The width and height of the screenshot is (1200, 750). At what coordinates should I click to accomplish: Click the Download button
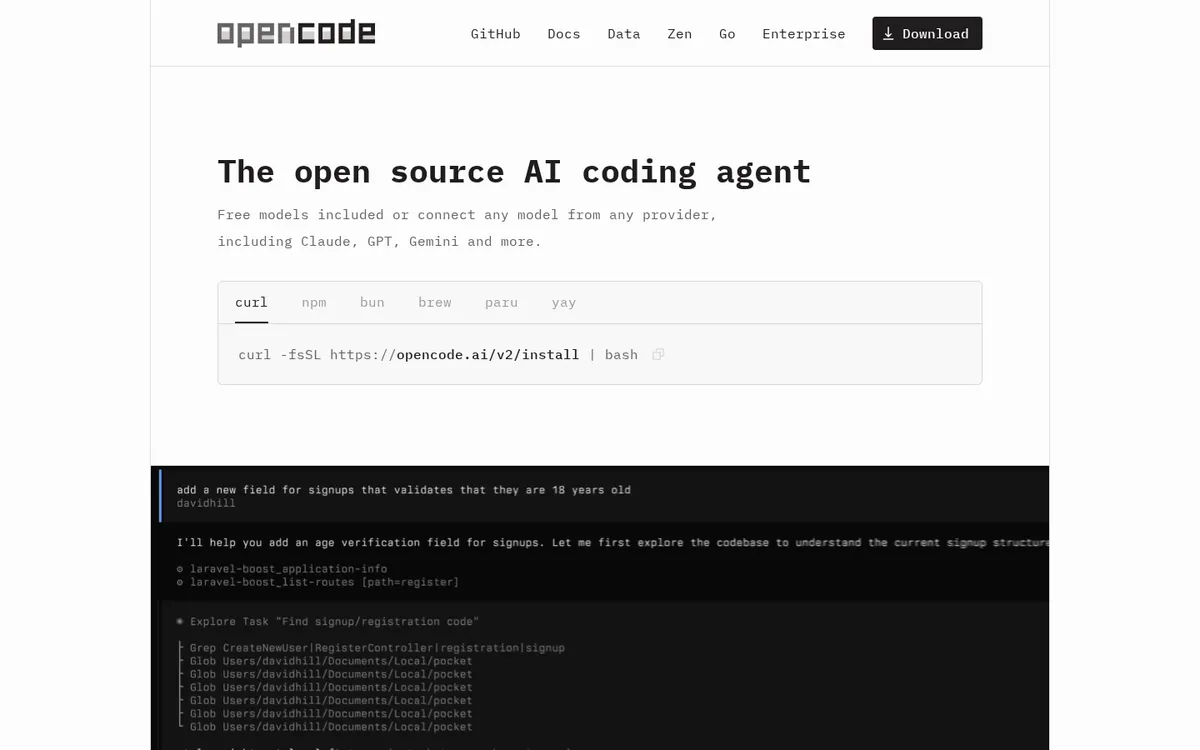(x=927, y=33)
